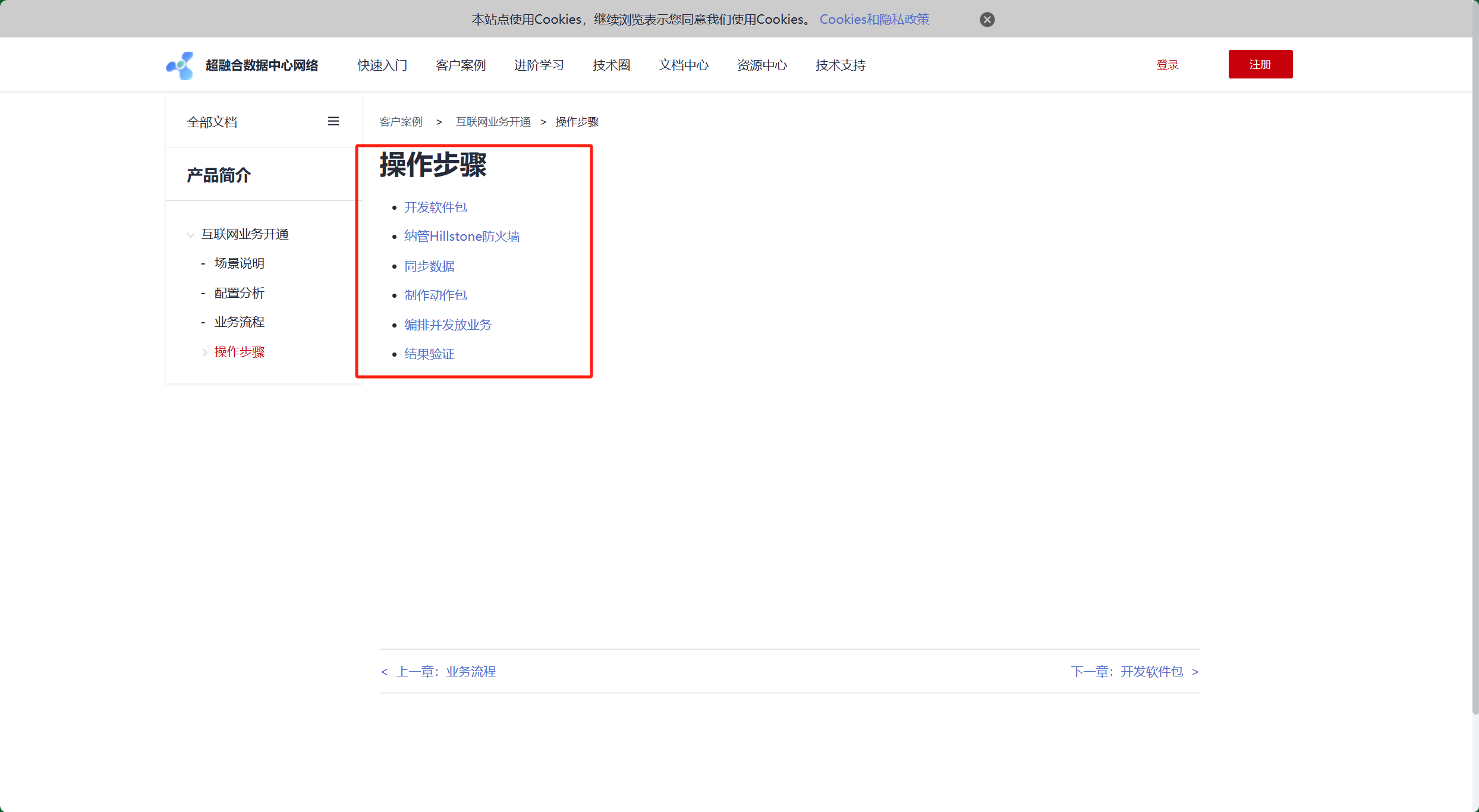
Task: Open 配置分析 in the sidebar
Action: click(x=240, y=293)
